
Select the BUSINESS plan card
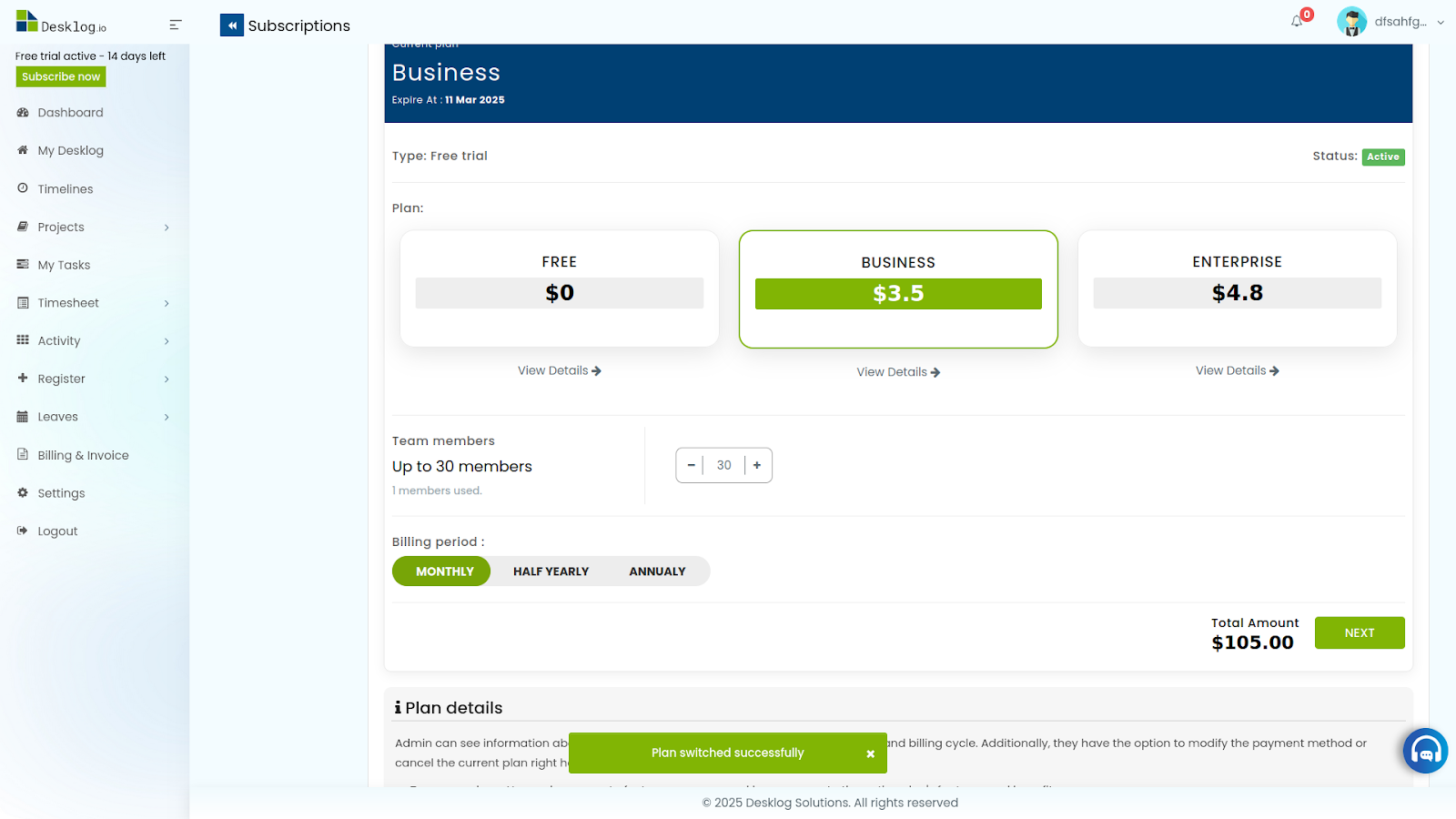point(898,289)
